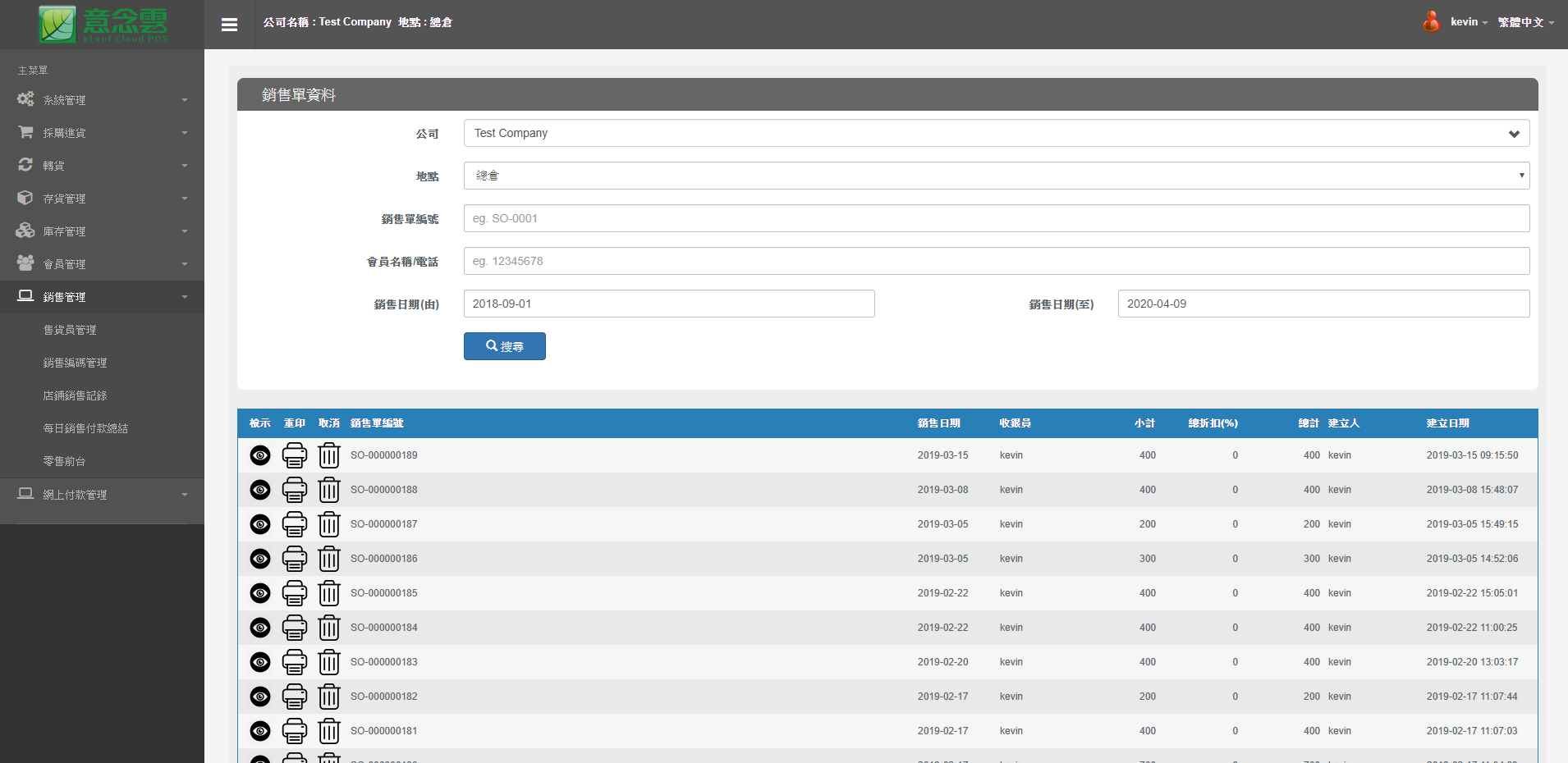Open the 公司 Test Company dropdown

point(996,133)
